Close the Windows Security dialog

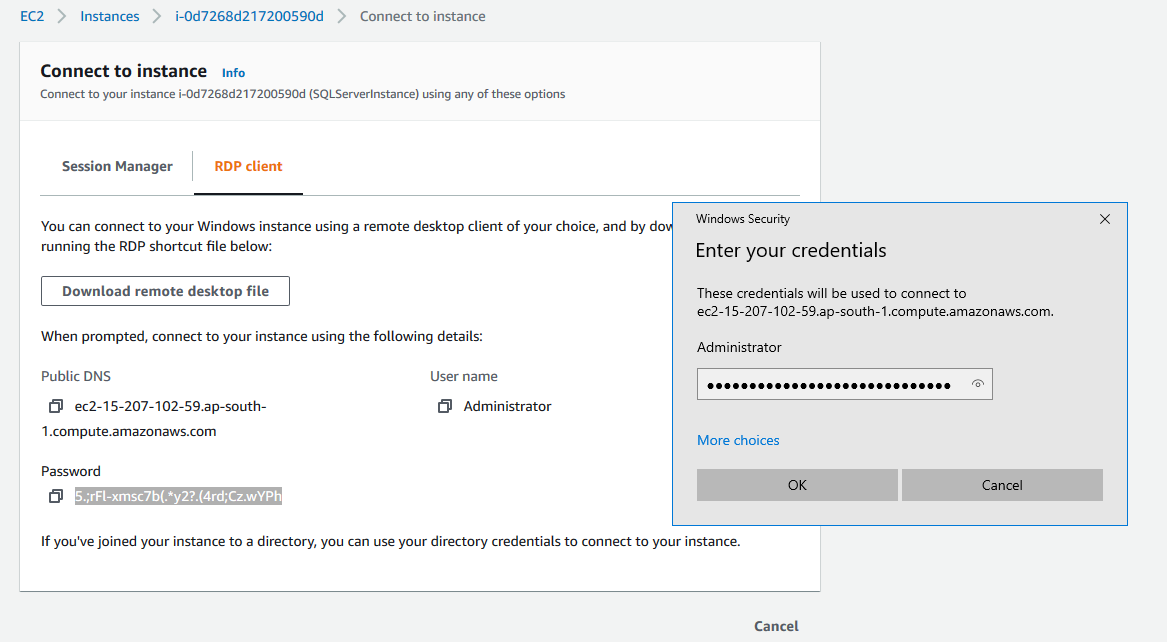point(1104,219)
